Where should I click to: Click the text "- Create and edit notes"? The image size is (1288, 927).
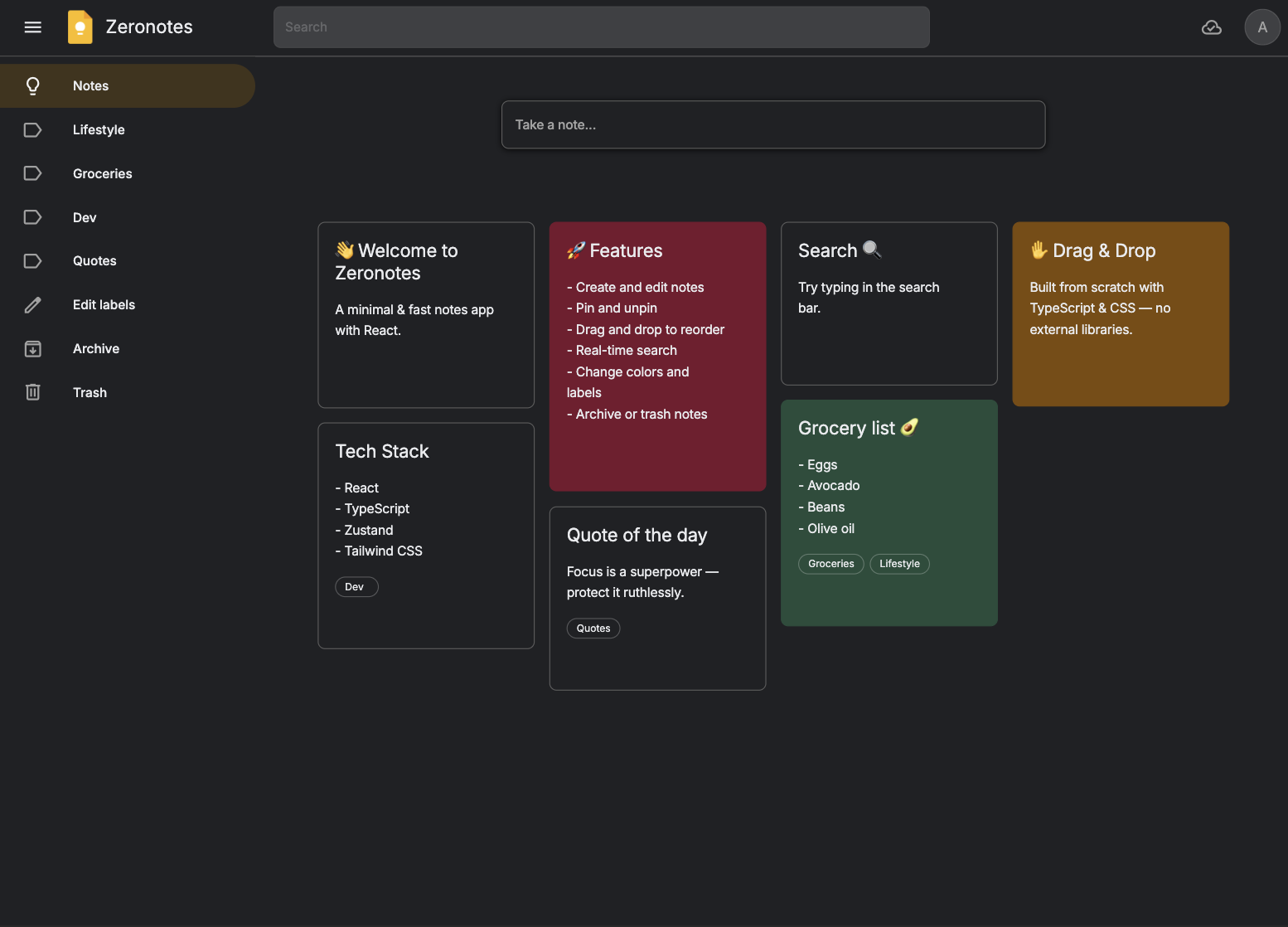tap(636, 288)
